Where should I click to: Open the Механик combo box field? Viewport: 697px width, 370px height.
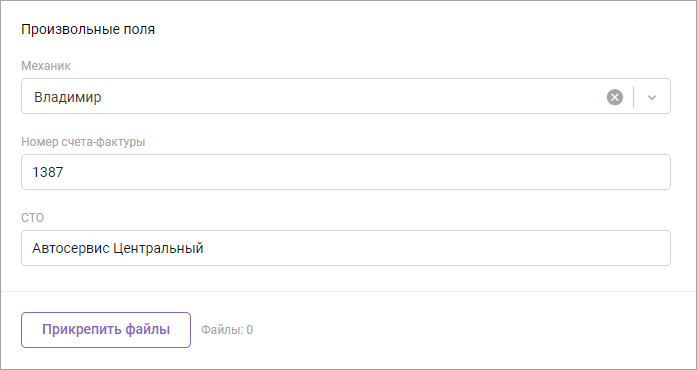(x=346, y=96)
